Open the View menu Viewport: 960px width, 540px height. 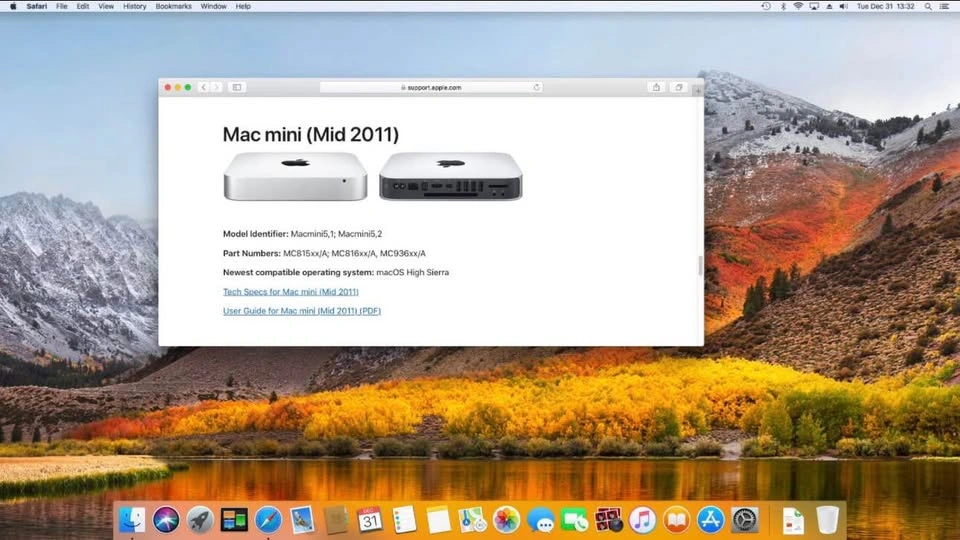(106, 6)
